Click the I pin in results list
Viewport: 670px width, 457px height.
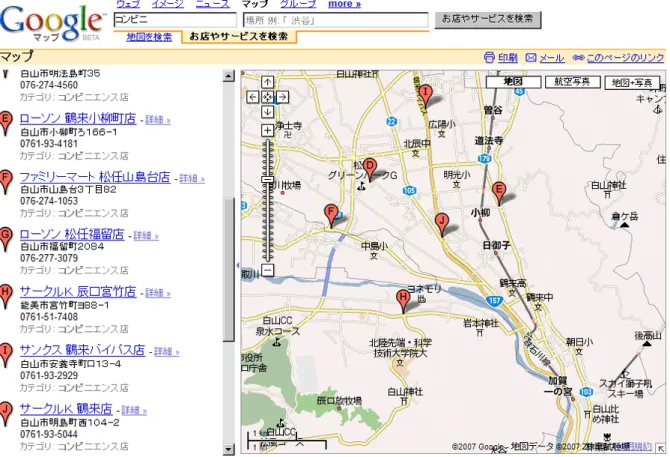pyautogui.click(x=5, y=355)
